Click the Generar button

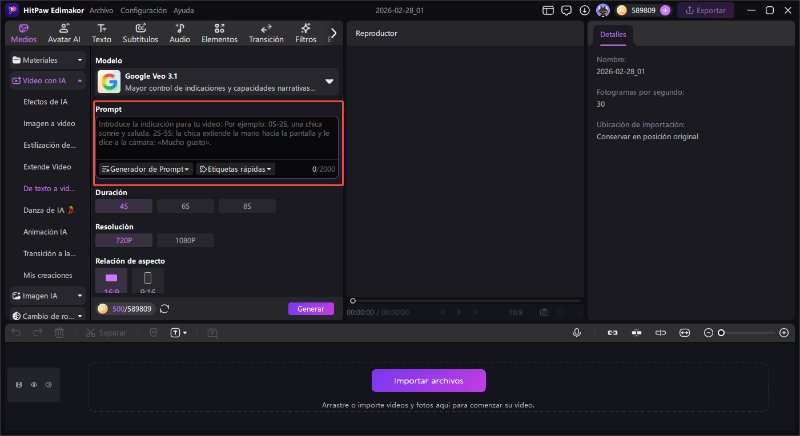[x=311, y=309]
